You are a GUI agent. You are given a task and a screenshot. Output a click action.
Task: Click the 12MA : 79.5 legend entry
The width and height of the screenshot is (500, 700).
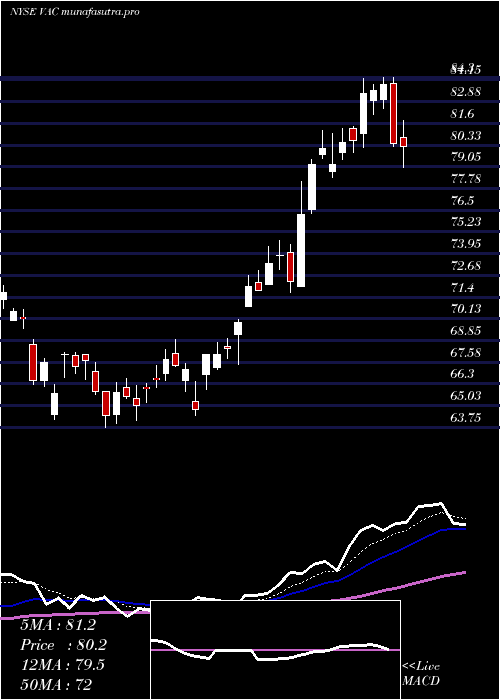(62, 665)
